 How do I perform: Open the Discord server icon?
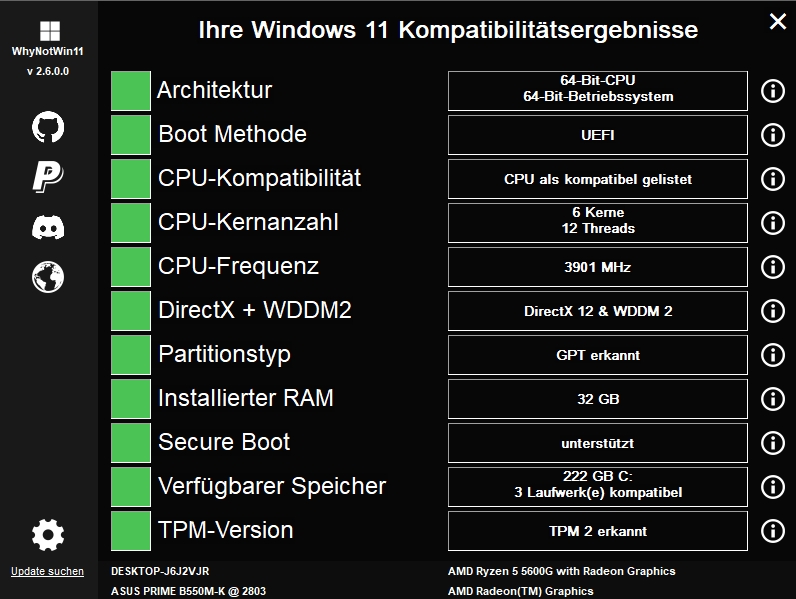pos(48,227)
